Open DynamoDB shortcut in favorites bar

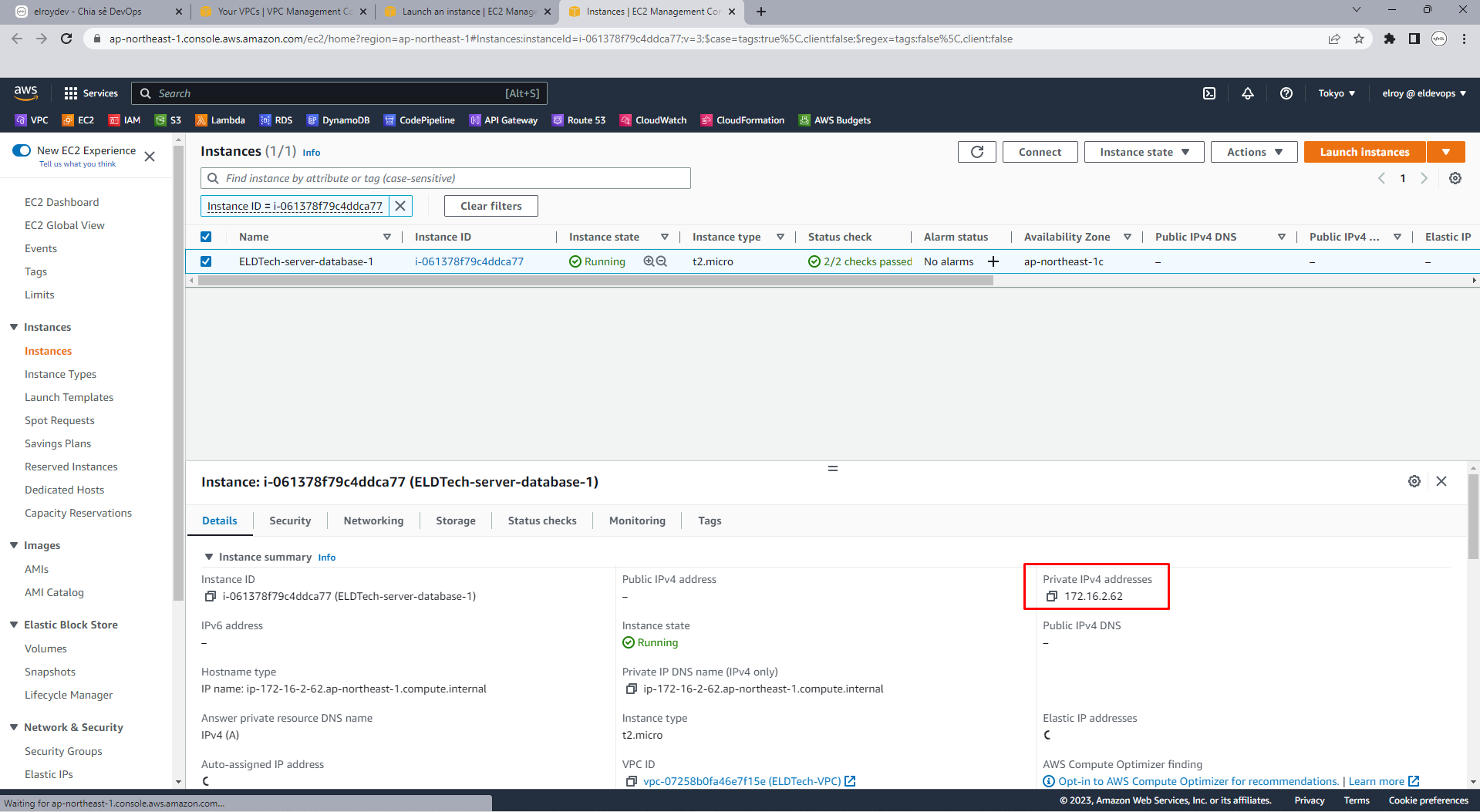tap(338, 120)
